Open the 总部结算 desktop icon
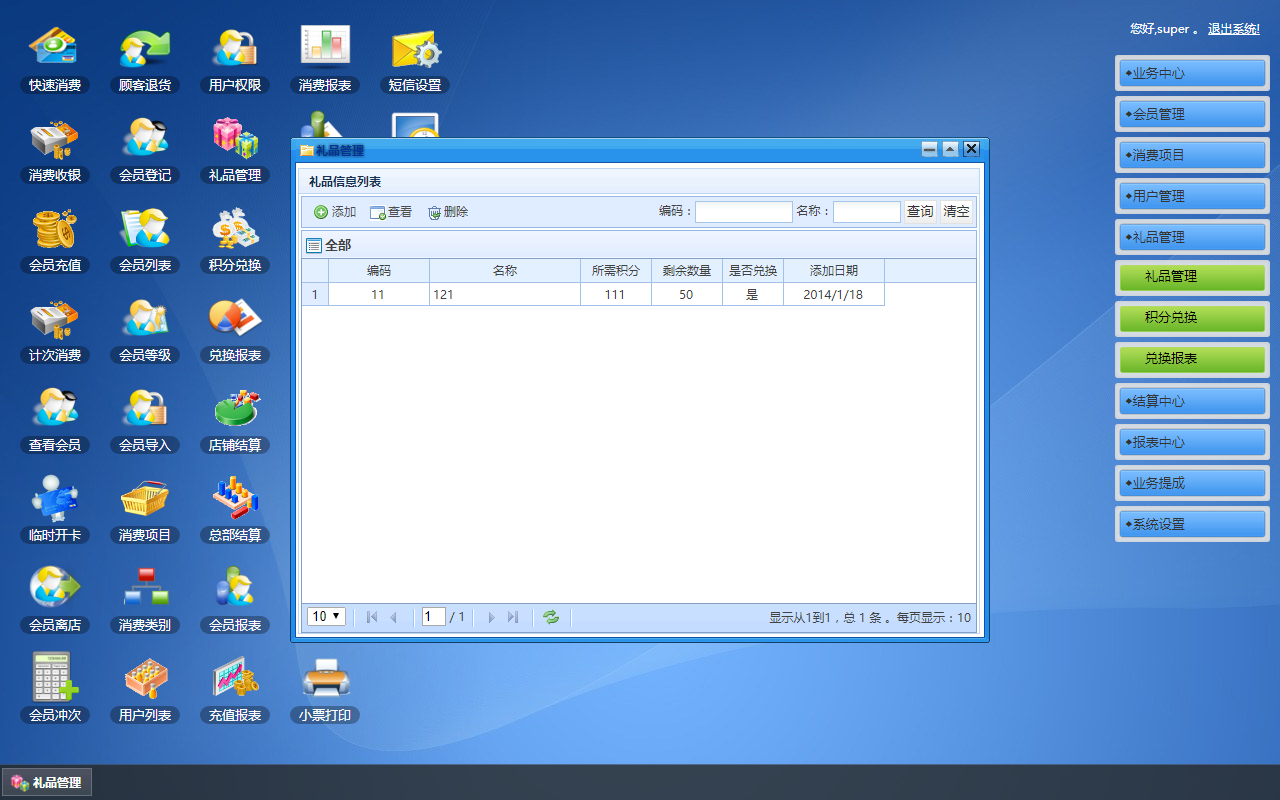The height and width of the screenshot is (800, 1280). [x=235, y=510]
